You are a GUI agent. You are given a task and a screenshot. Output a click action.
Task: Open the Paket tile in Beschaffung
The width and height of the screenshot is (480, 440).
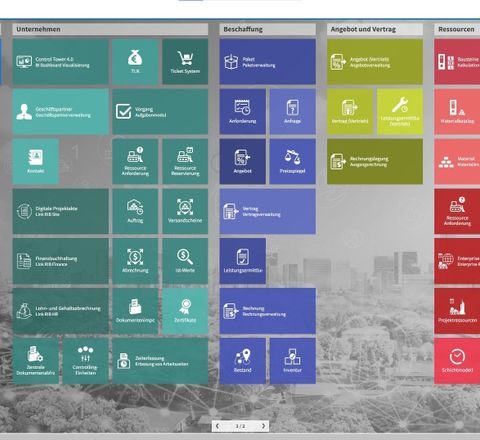coord(267,62)
